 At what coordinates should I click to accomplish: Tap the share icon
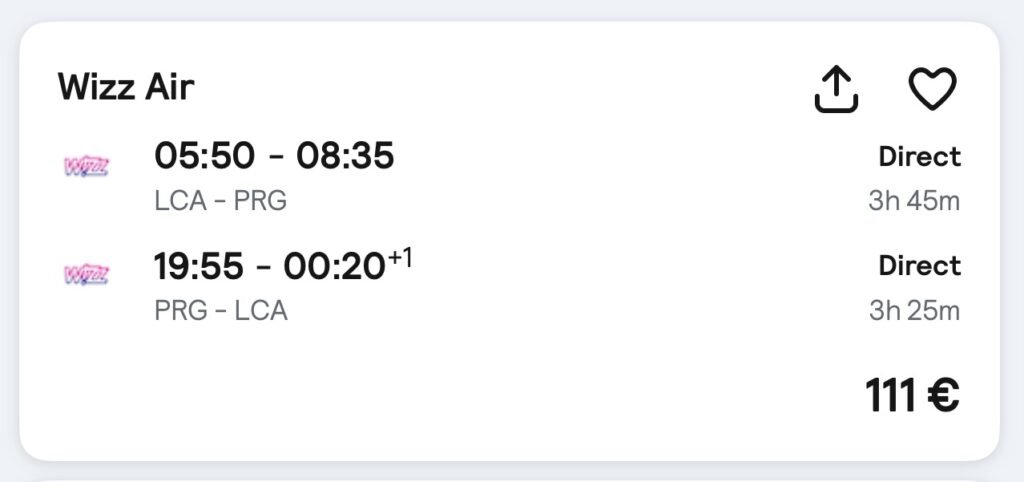point(836,90)
